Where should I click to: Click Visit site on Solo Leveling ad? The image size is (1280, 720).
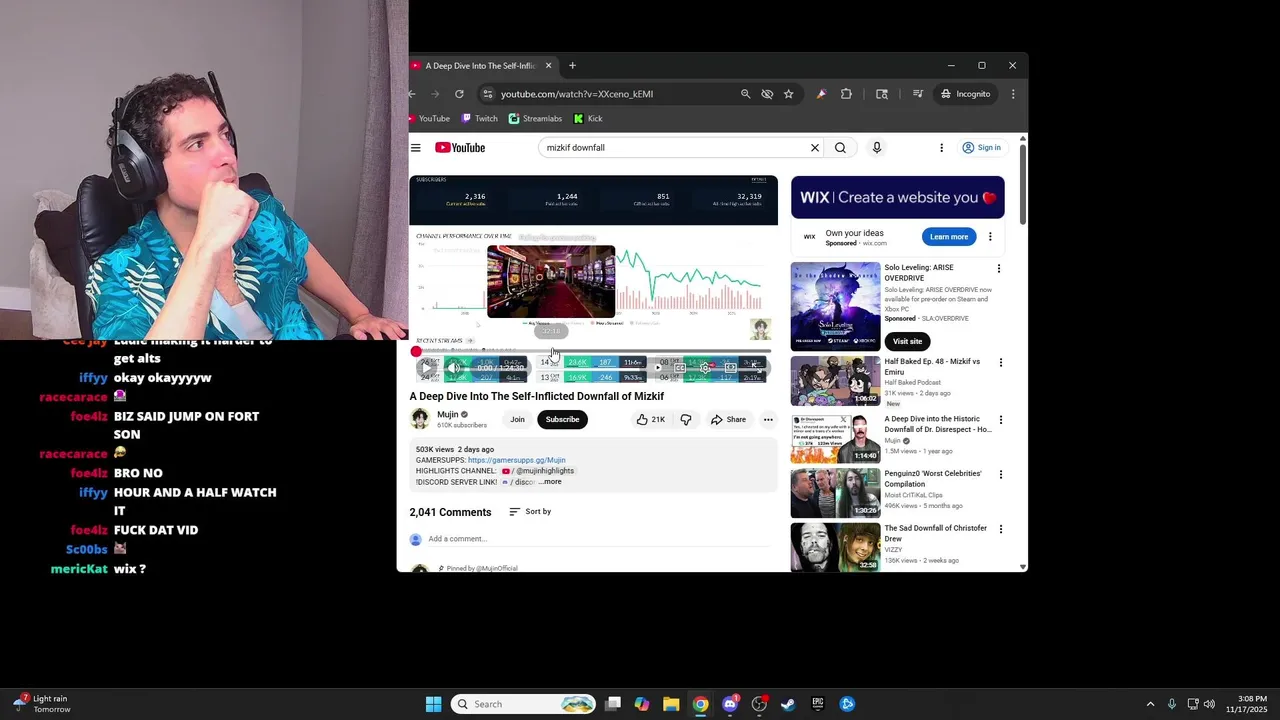[x=907, y=341]
